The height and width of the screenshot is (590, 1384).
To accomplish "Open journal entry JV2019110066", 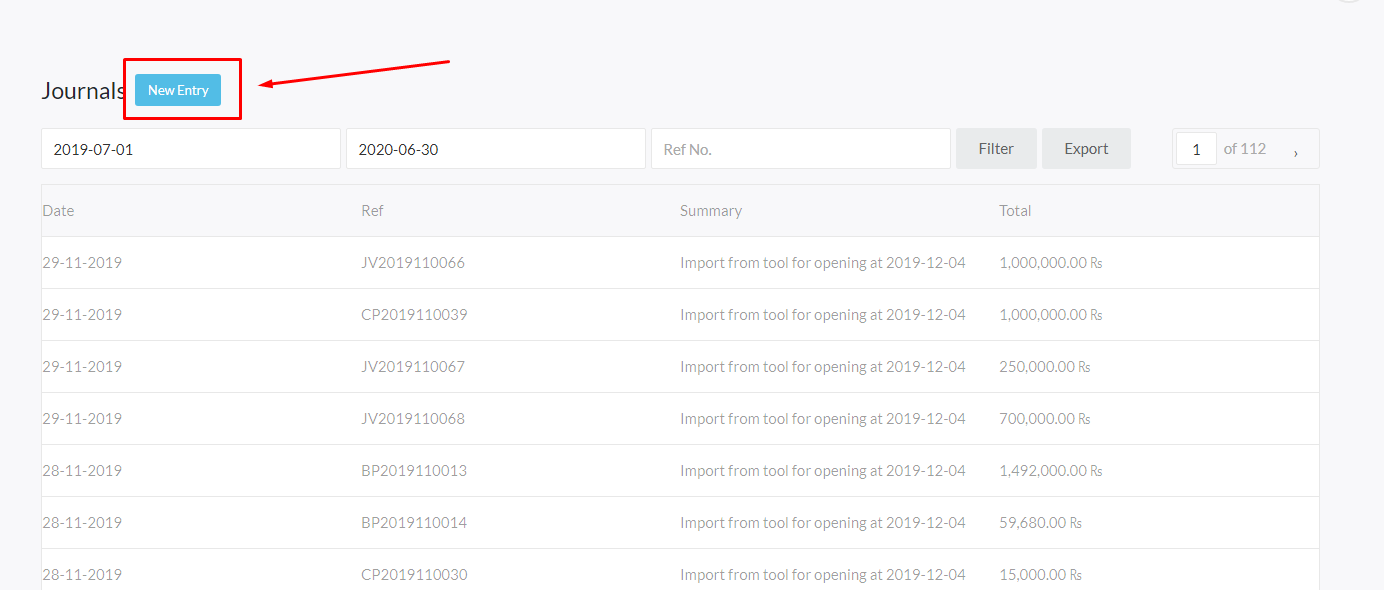I will tap(413, 263).
